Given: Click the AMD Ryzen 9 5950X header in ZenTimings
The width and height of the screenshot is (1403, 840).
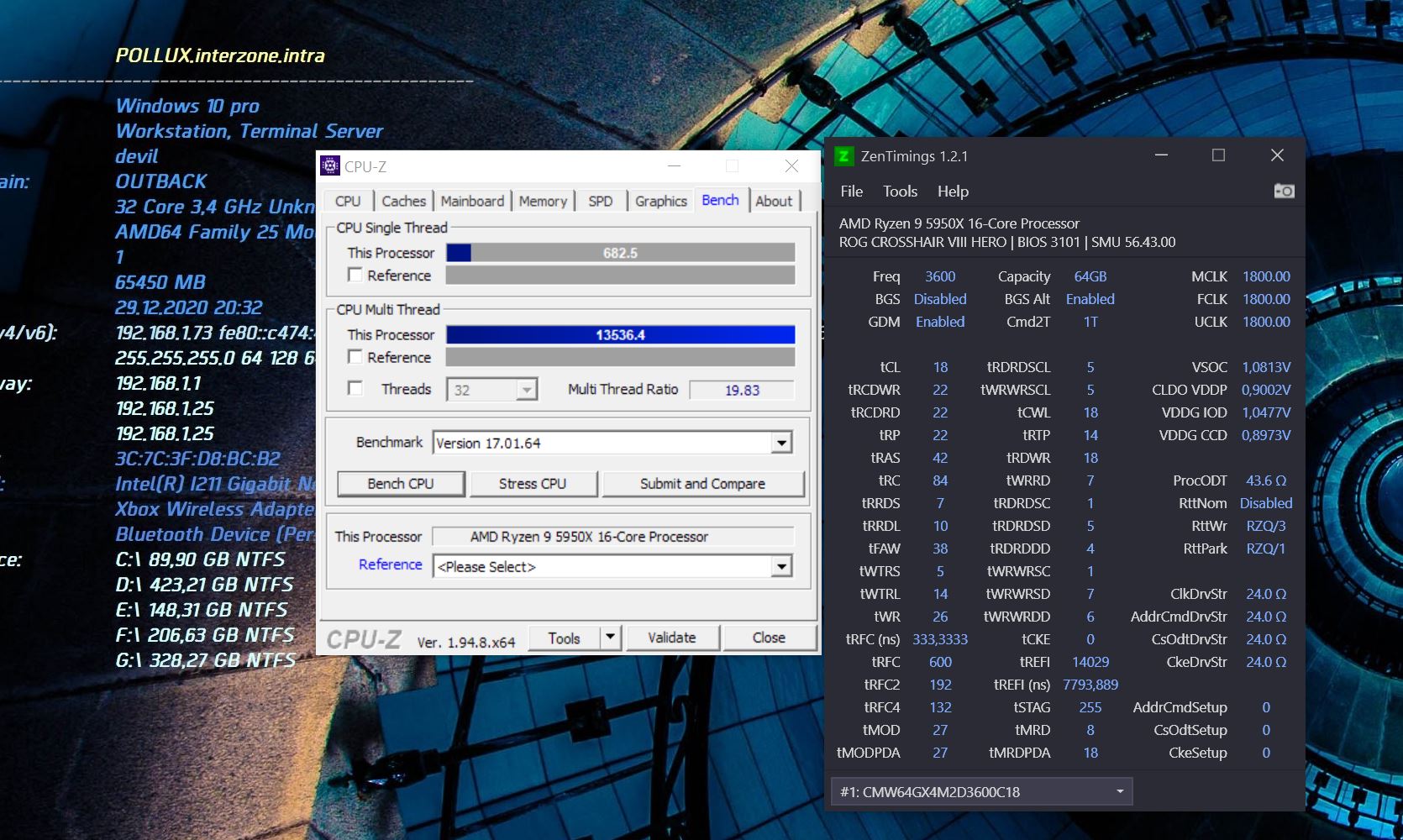Looking at the screenshot, I should click(x=959, y=223).
